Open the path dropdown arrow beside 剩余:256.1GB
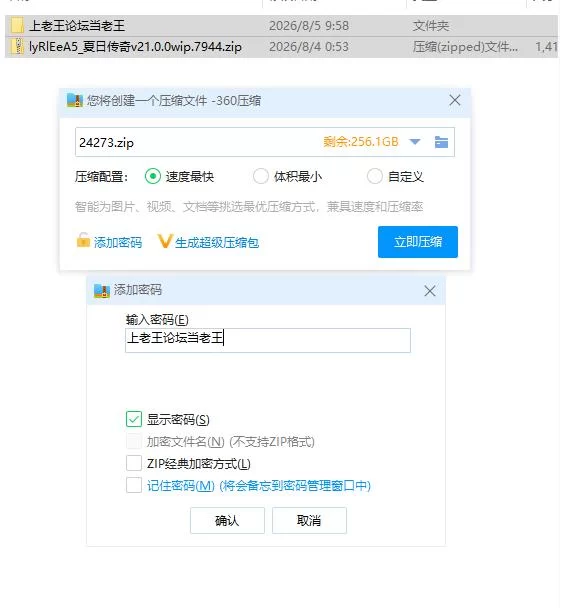Image resolution: width=569 pixels, height=608 pixels. pyautogui.click(x=415, y=142)
